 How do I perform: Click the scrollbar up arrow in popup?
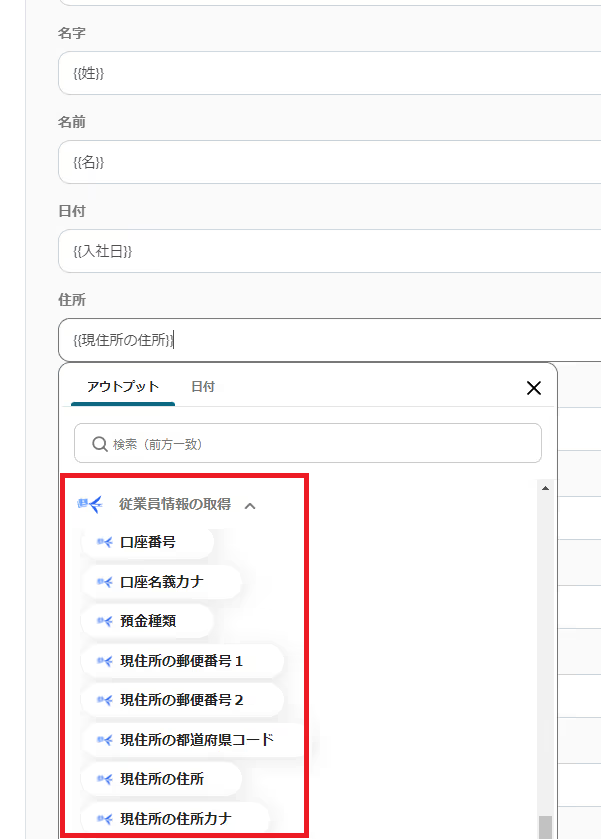point(545,488)
